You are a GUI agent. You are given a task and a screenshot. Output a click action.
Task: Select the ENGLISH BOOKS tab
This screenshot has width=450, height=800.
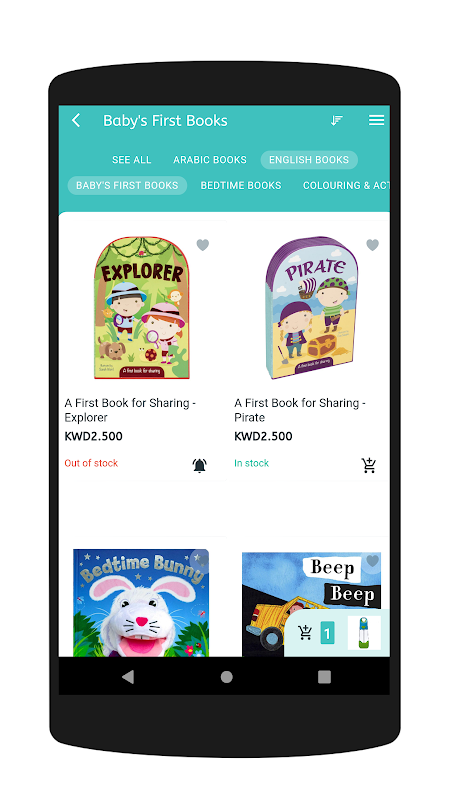pyautogui.click(x=309, y=160)
